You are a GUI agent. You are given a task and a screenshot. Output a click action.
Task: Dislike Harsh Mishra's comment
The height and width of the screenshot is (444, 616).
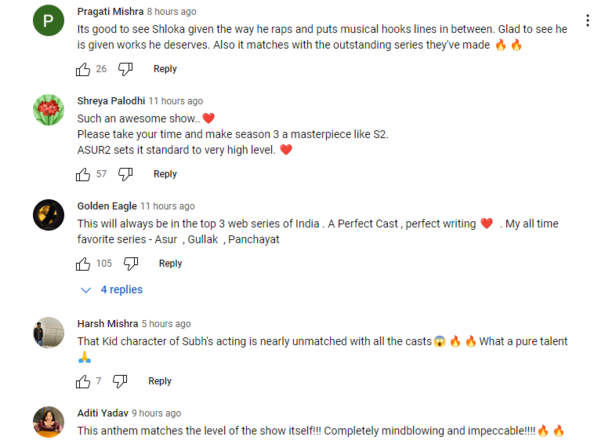coord(120,381)
